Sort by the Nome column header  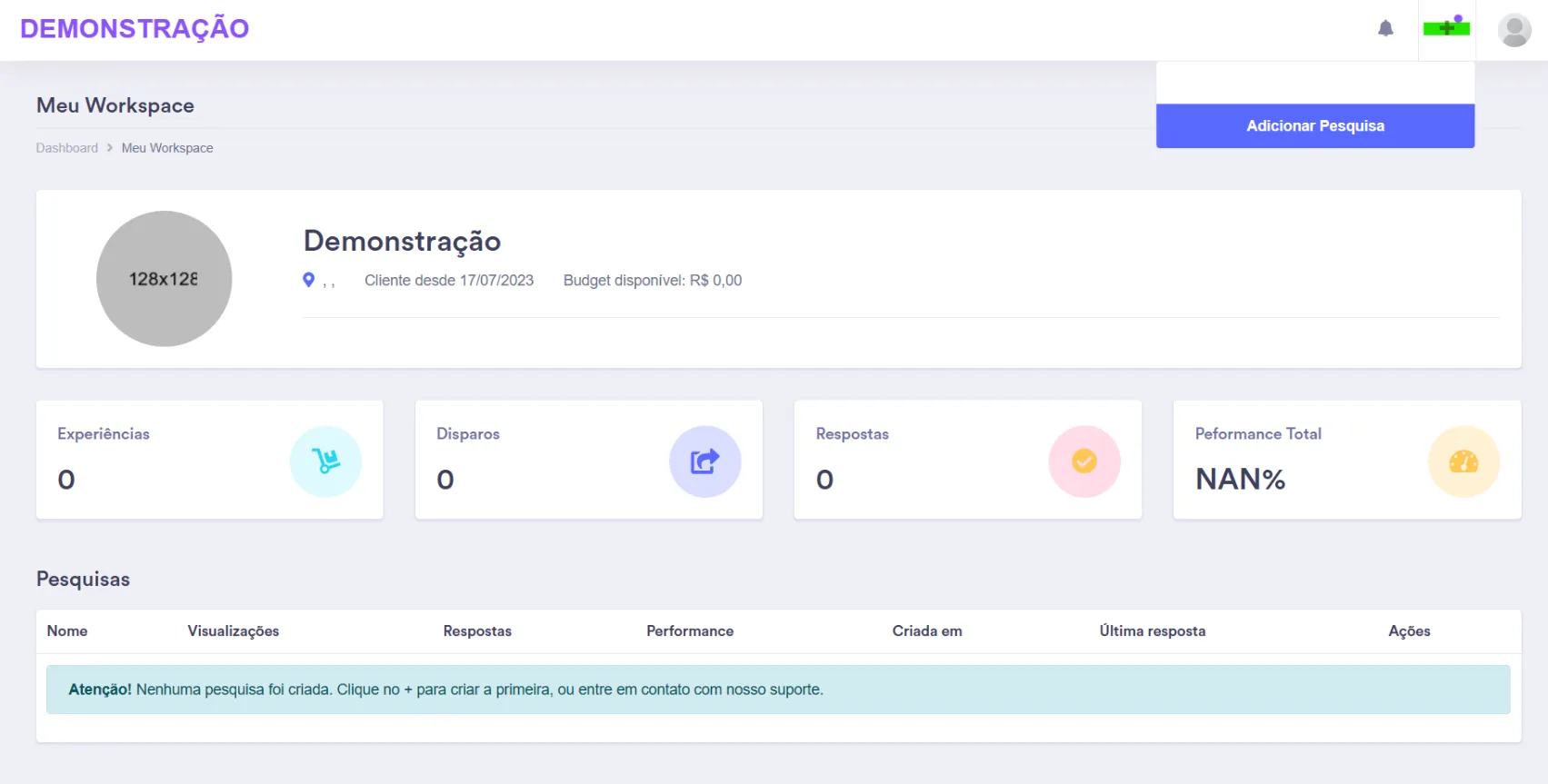click(x=67, y=631)
